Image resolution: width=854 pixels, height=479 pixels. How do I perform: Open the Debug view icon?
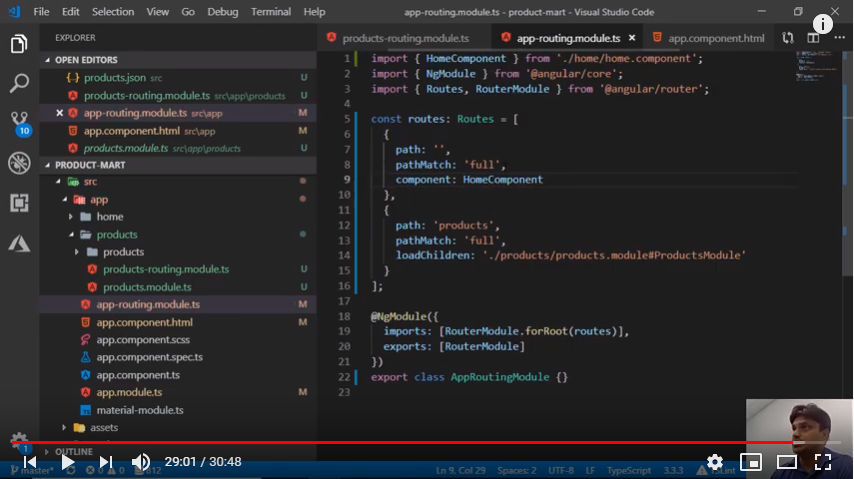[19, 163]
